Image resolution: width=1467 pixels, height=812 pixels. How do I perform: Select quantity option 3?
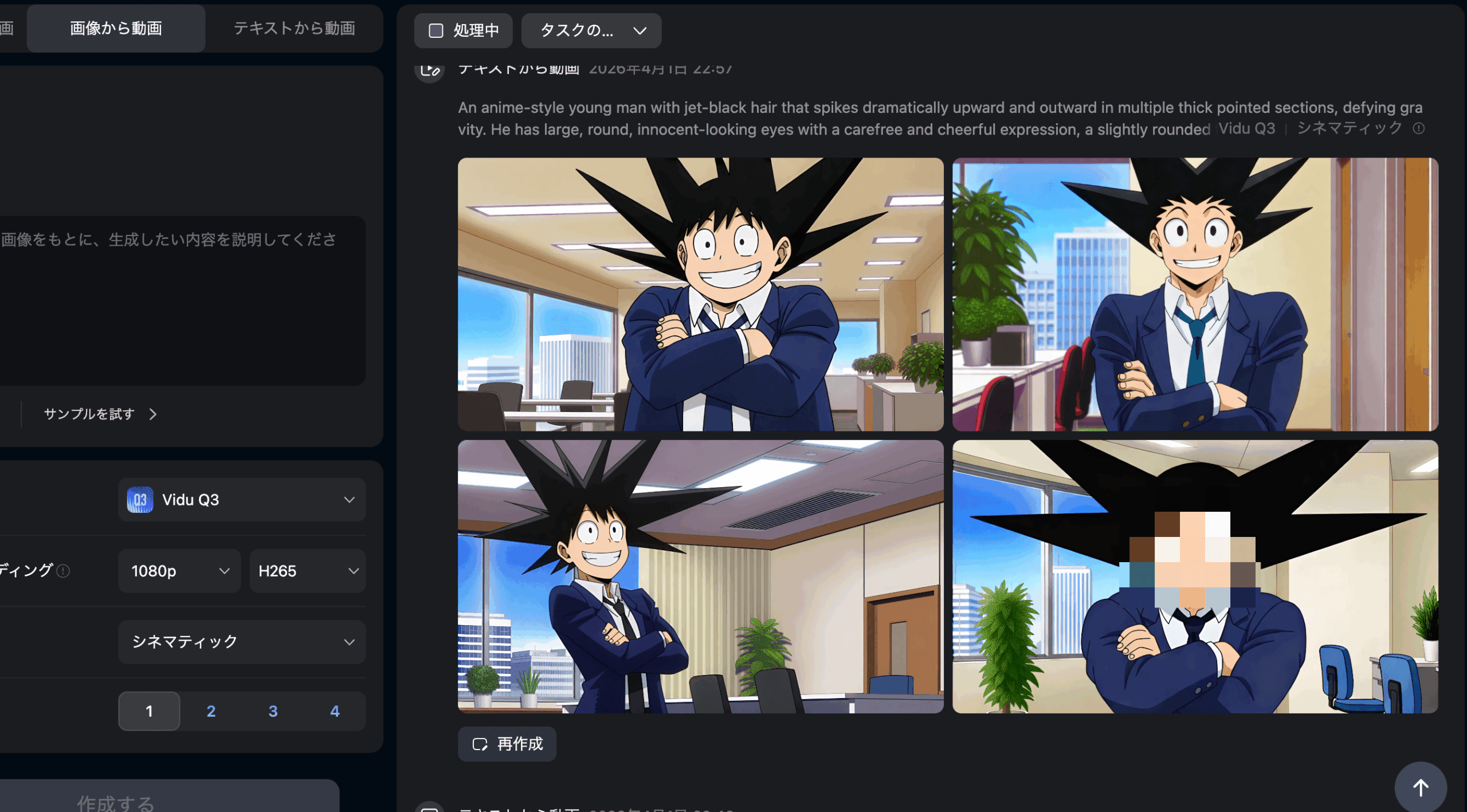pos(273,711)
